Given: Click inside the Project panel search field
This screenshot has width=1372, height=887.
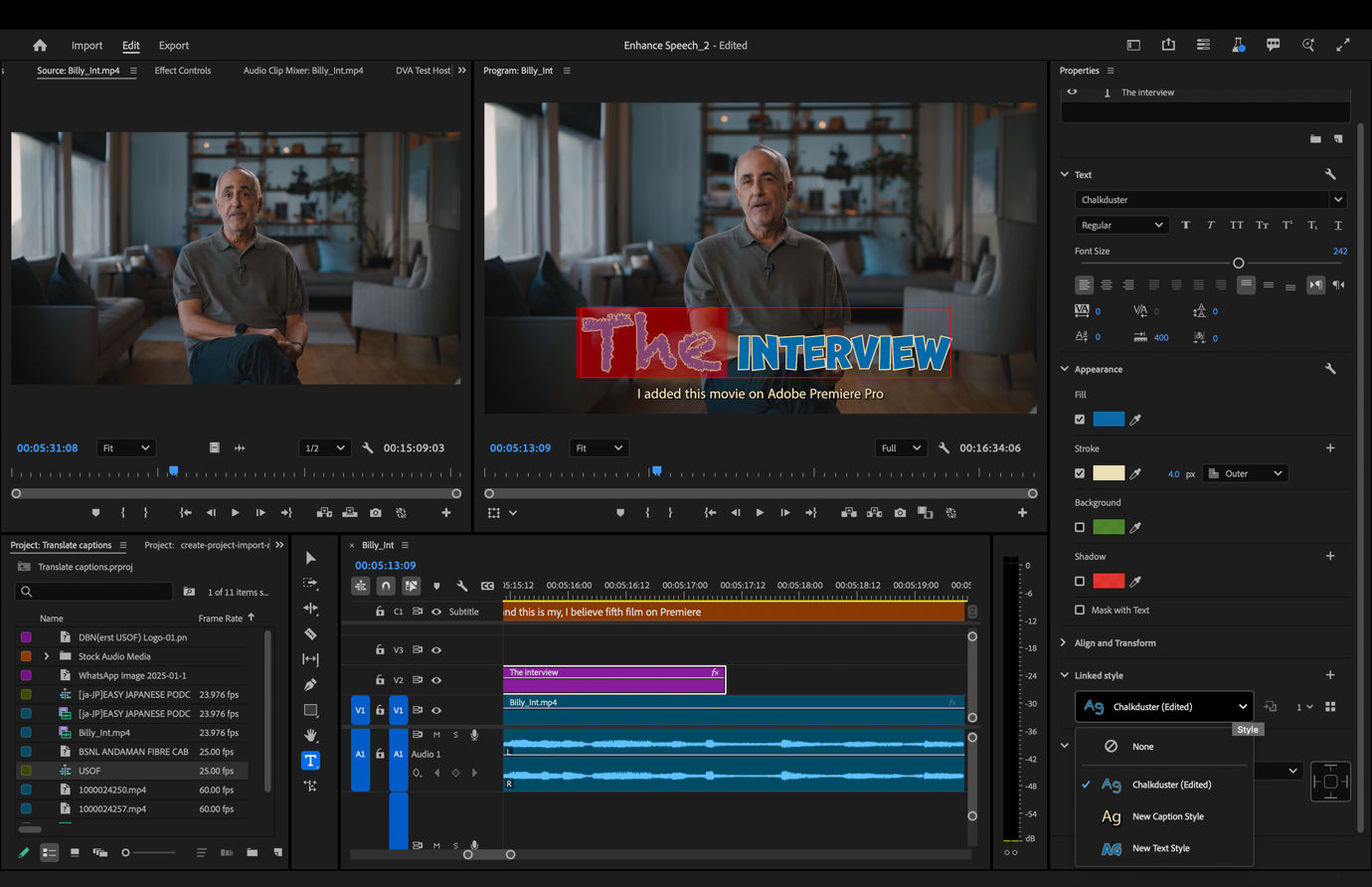Looking at the screenshot, I should (x=94, y=591).
